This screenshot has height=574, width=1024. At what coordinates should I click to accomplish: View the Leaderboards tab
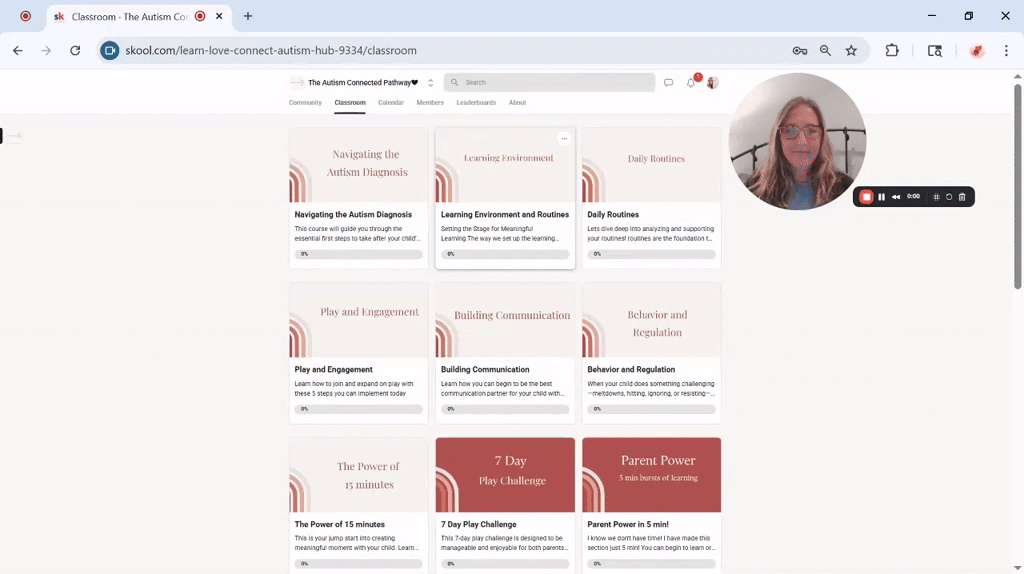(476, 103)
